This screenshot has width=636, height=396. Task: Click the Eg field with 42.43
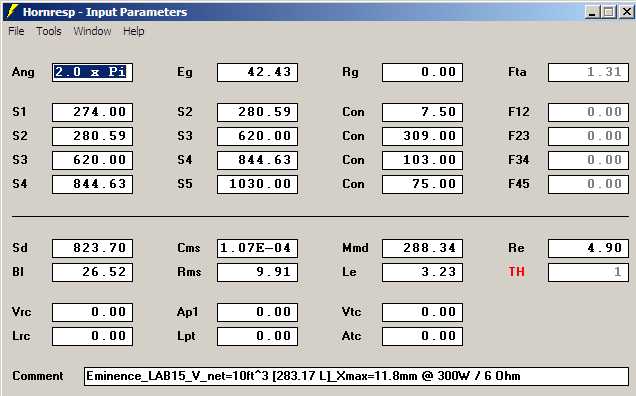click(258, 73)
